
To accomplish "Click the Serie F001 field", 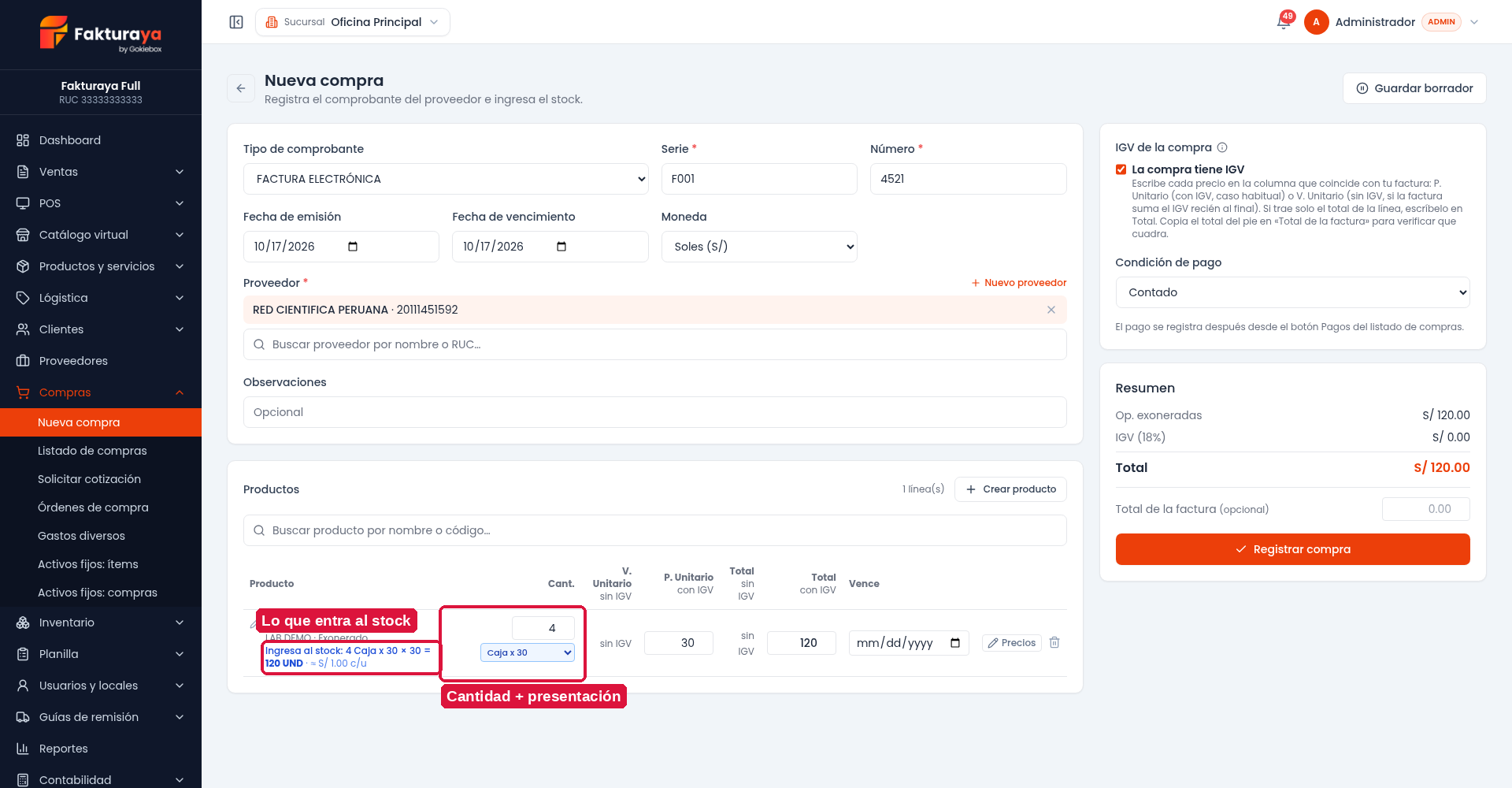I will (759, 179).
